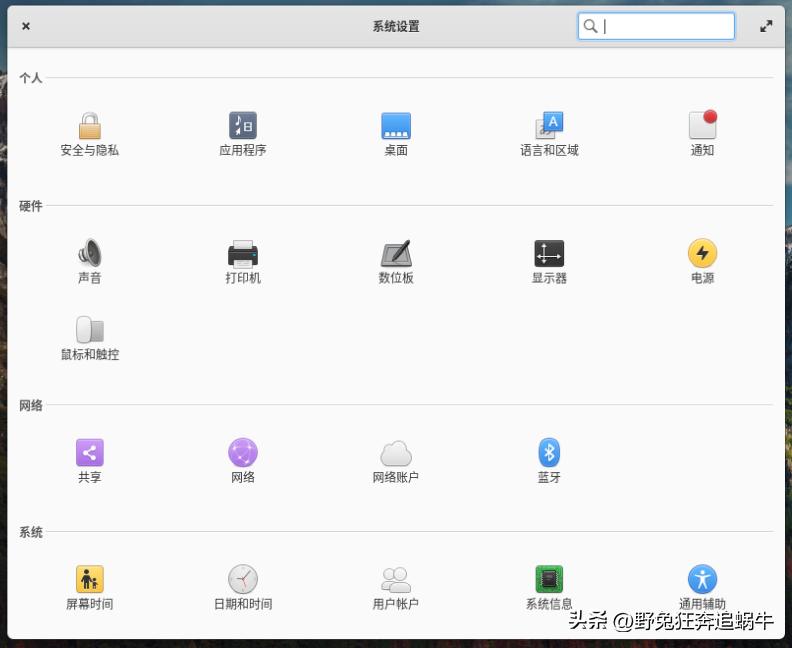This screenshot has width=792, height=648.
Task: Open the 鼠标和触控 (Mouse & Touchpad) icon
Action: coord(90,330)
